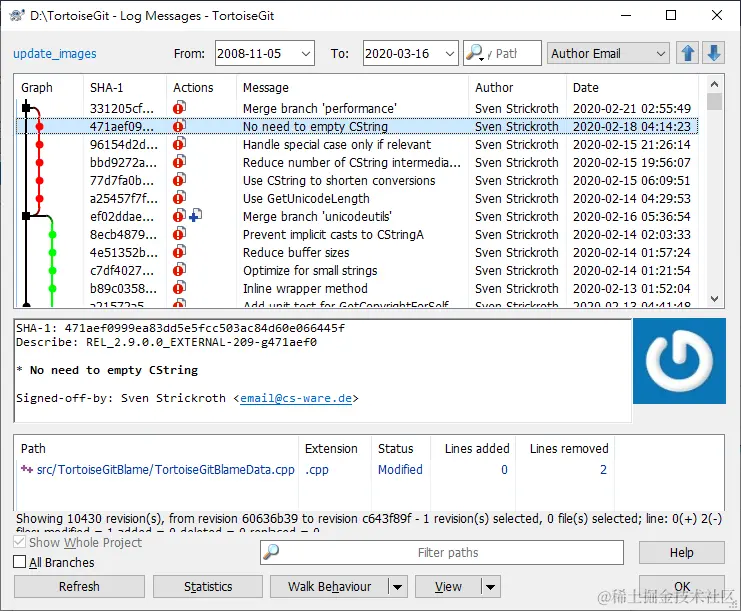Click the Lines removed column header
Viewport: 741px width, 611px height.
565,448
